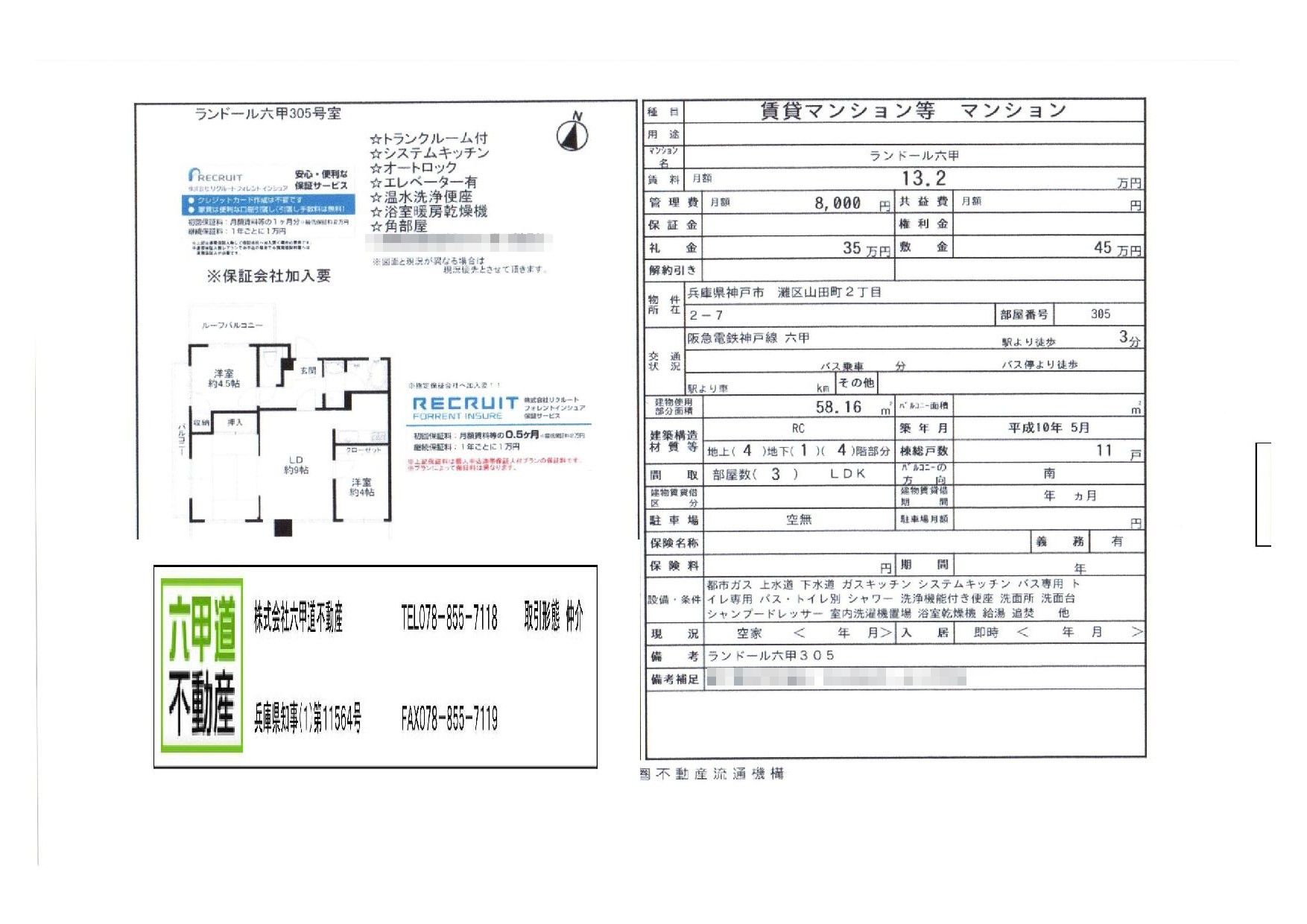Click the 賃貸マンション等 マンション heading
Screen dimensions: 1307x924
913,111
